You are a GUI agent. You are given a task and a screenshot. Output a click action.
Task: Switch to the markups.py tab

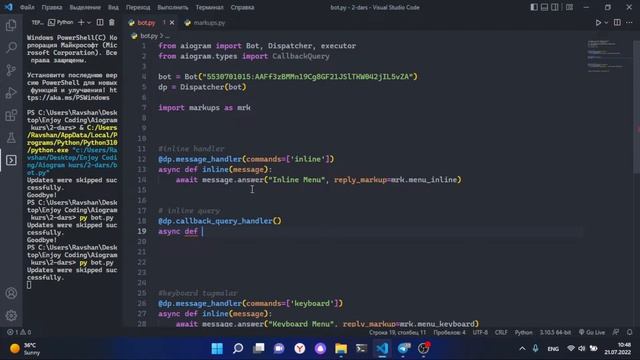pos(205,23)
